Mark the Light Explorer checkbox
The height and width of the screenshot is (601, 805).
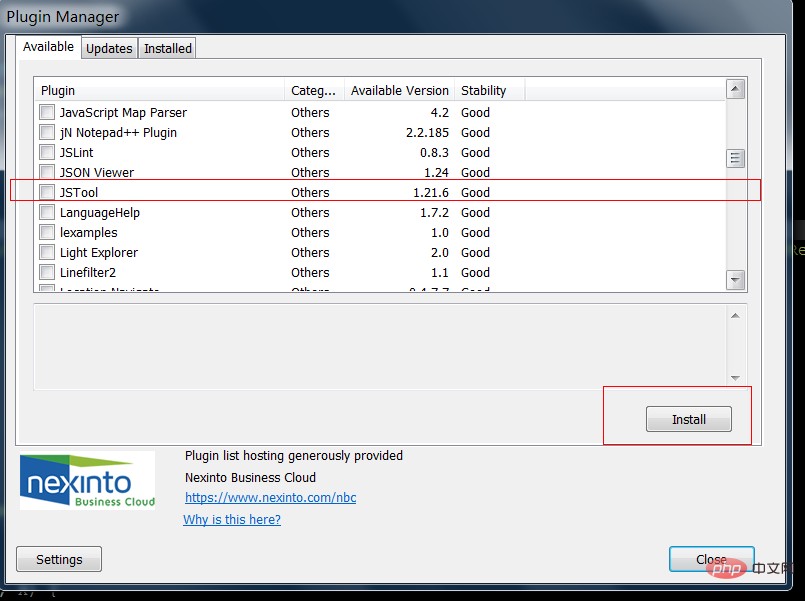[47, 252]
